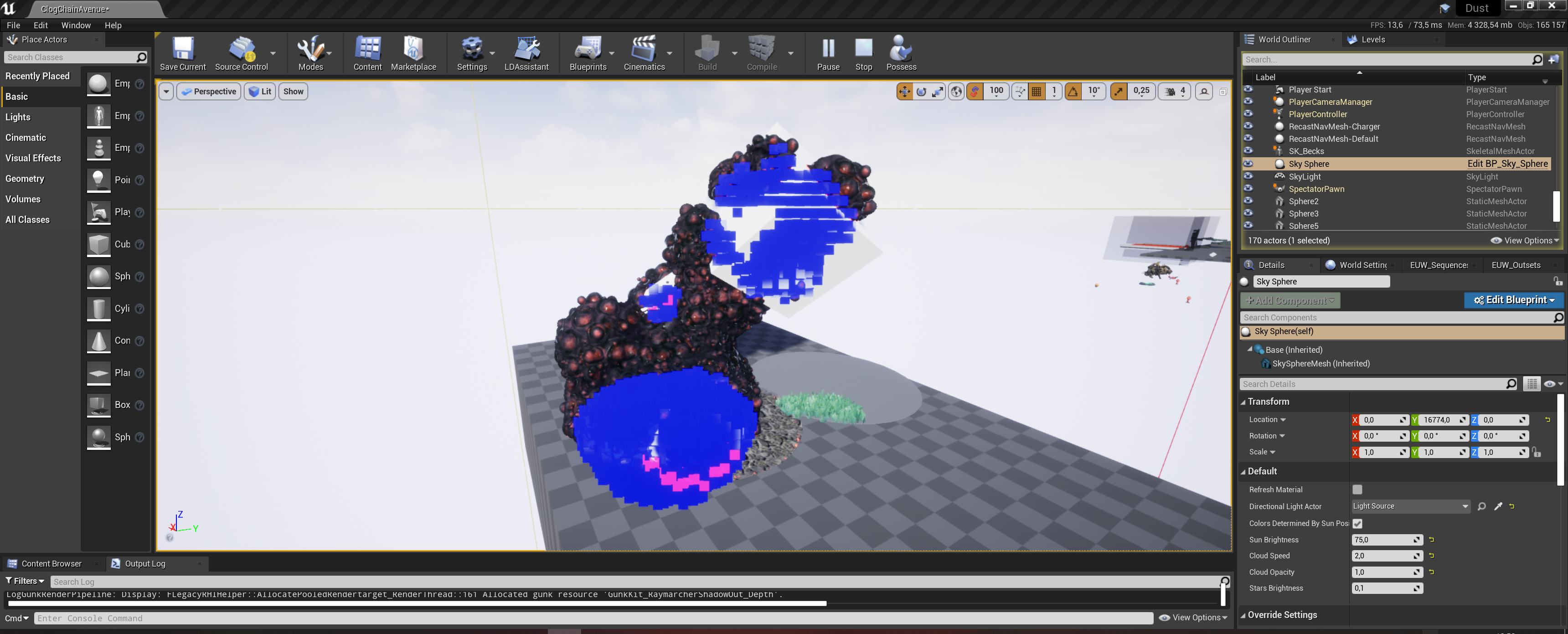Toggle rotation snapping angle icon
This screenshot has width=1568, height=634.
[x=1073, y=91]
